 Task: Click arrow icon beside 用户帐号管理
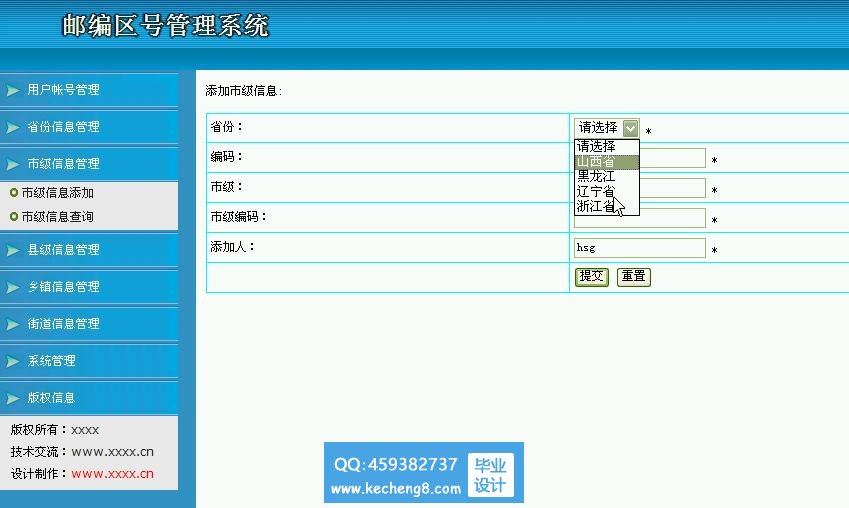[x=13, y=90]
